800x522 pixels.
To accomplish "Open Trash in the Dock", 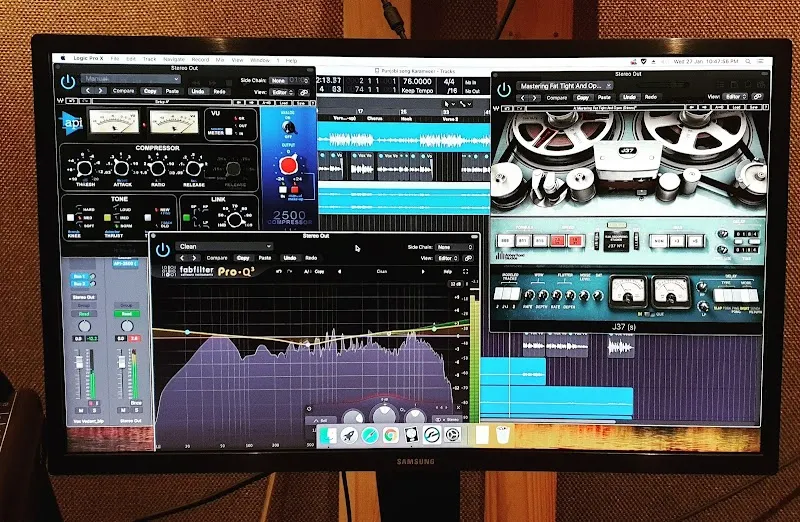I will coord(503,435).
